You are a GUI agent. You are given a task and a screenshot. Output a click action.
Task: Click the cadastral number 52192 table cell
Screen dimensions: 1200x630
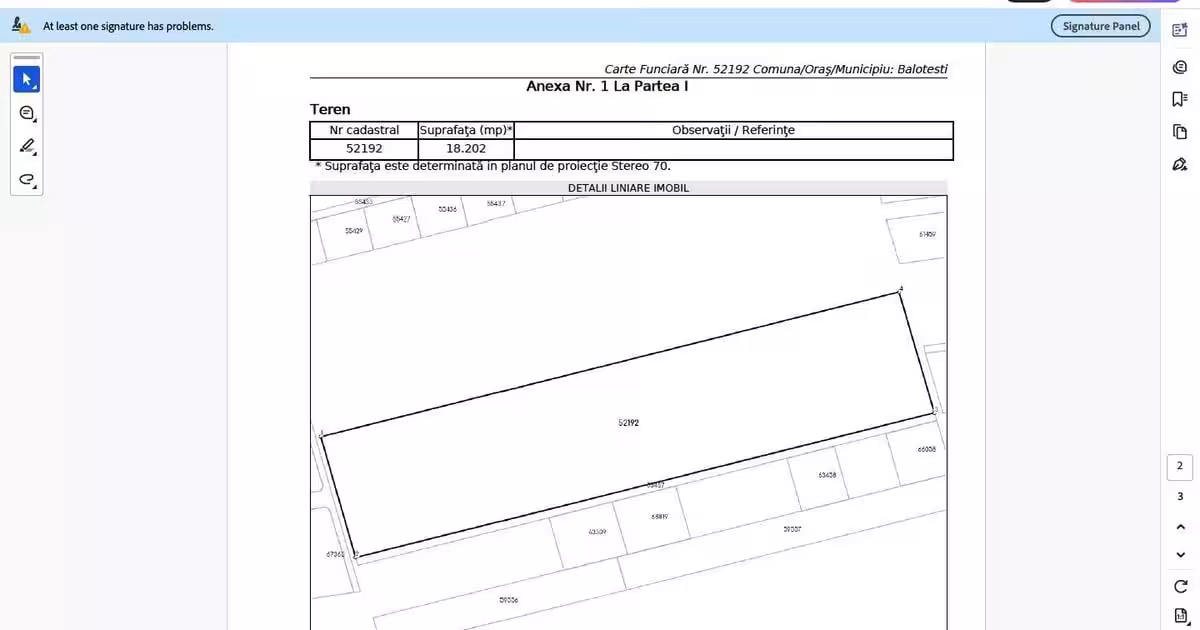pos(364,149)
